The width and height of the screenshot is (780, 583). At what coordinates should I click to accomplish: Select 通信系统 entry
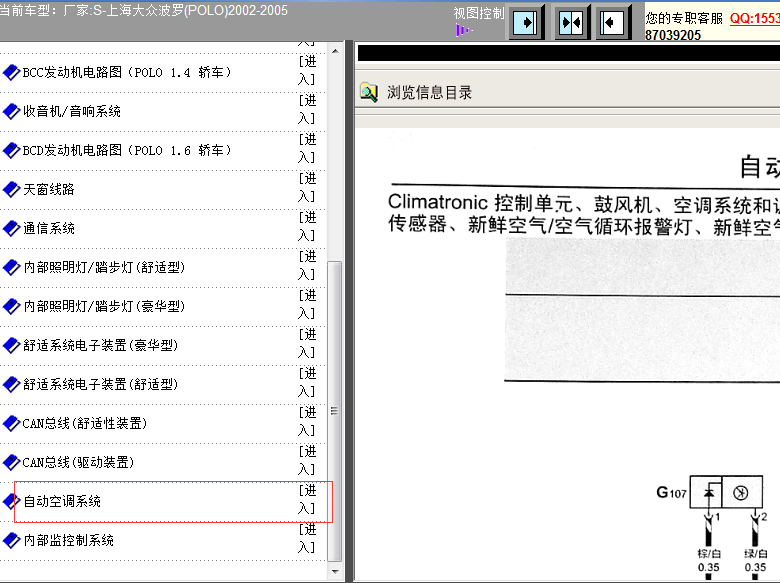[49, 228]
